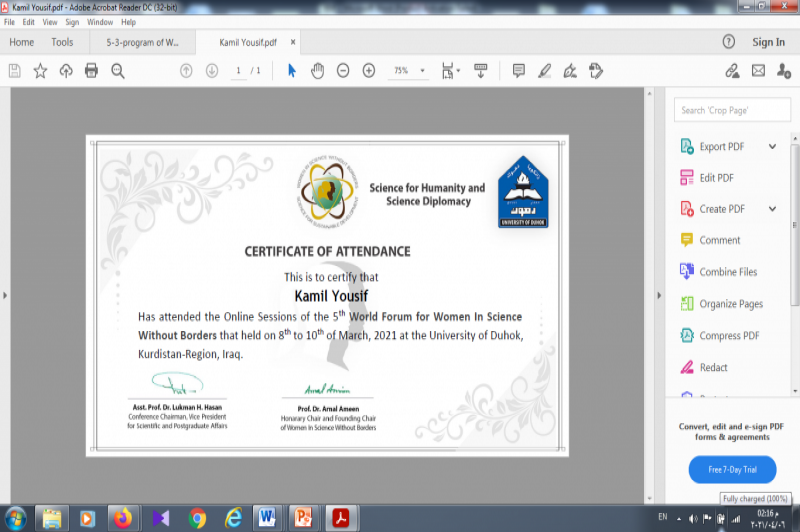
Task: Send file by email envelope icon
Action: 758,71
